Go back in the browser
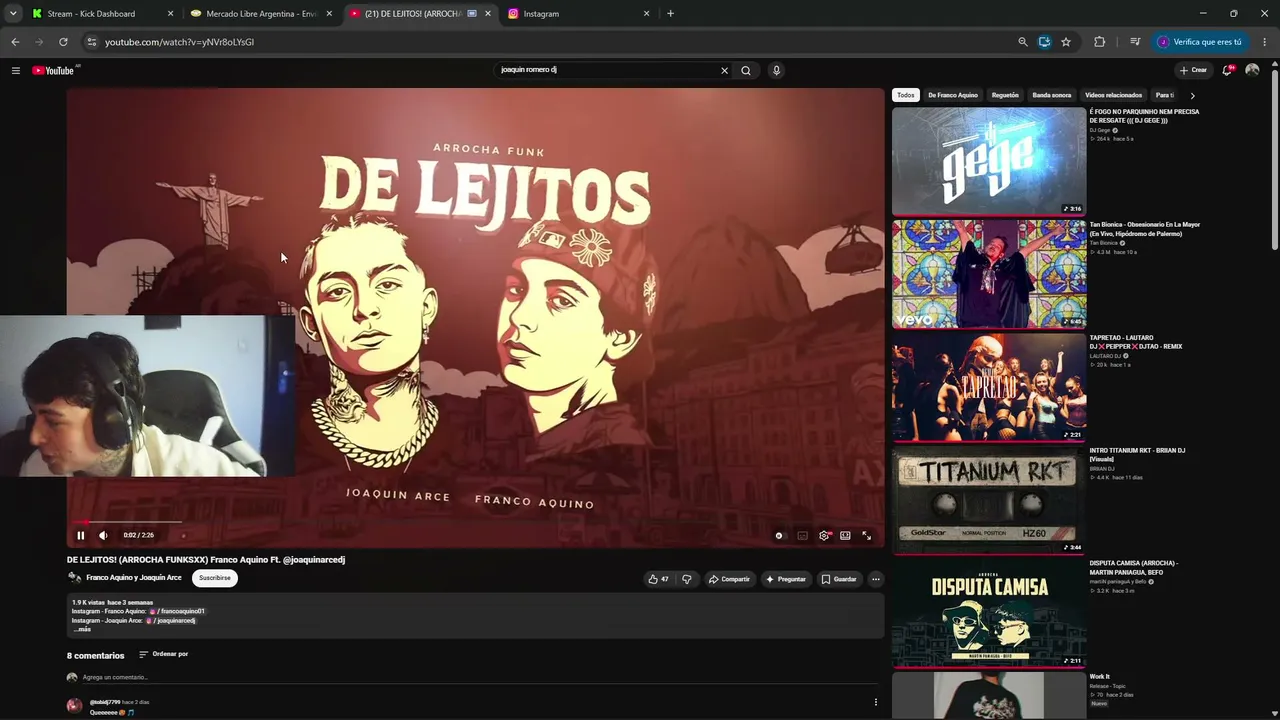 pos(15,42)
